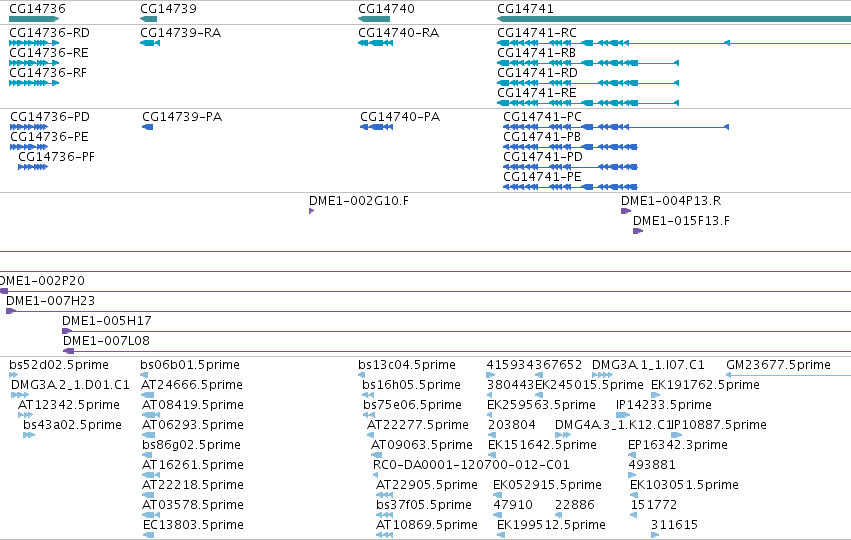Pick the AT22277.5prime EST label
Image resolution: width=851 pixels, height=540 pixels.
tap(418, 425)
